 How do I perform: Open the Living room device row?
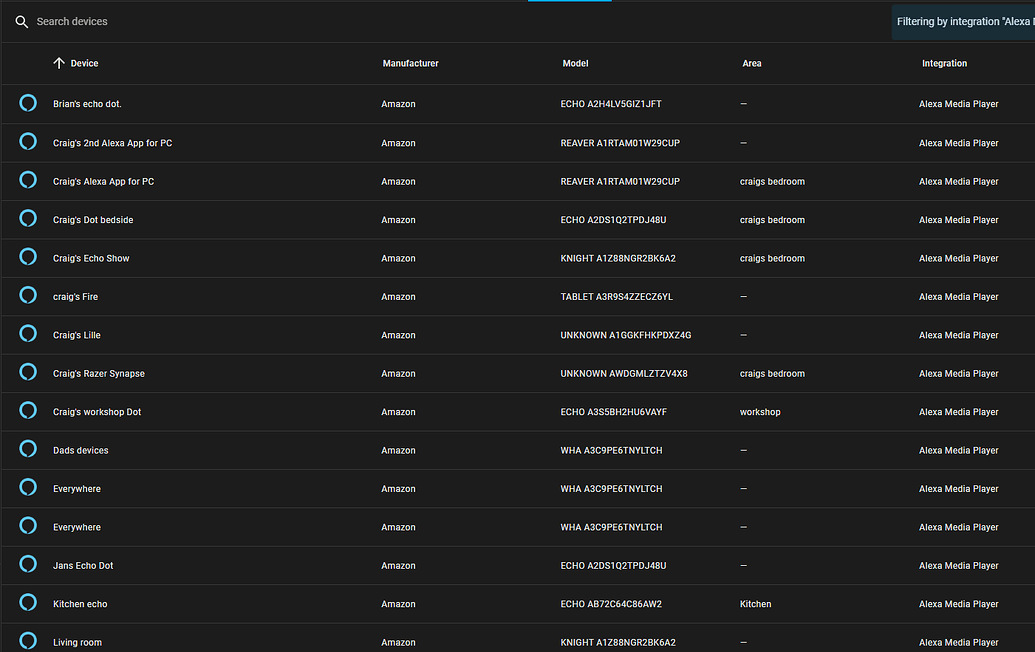518,638
